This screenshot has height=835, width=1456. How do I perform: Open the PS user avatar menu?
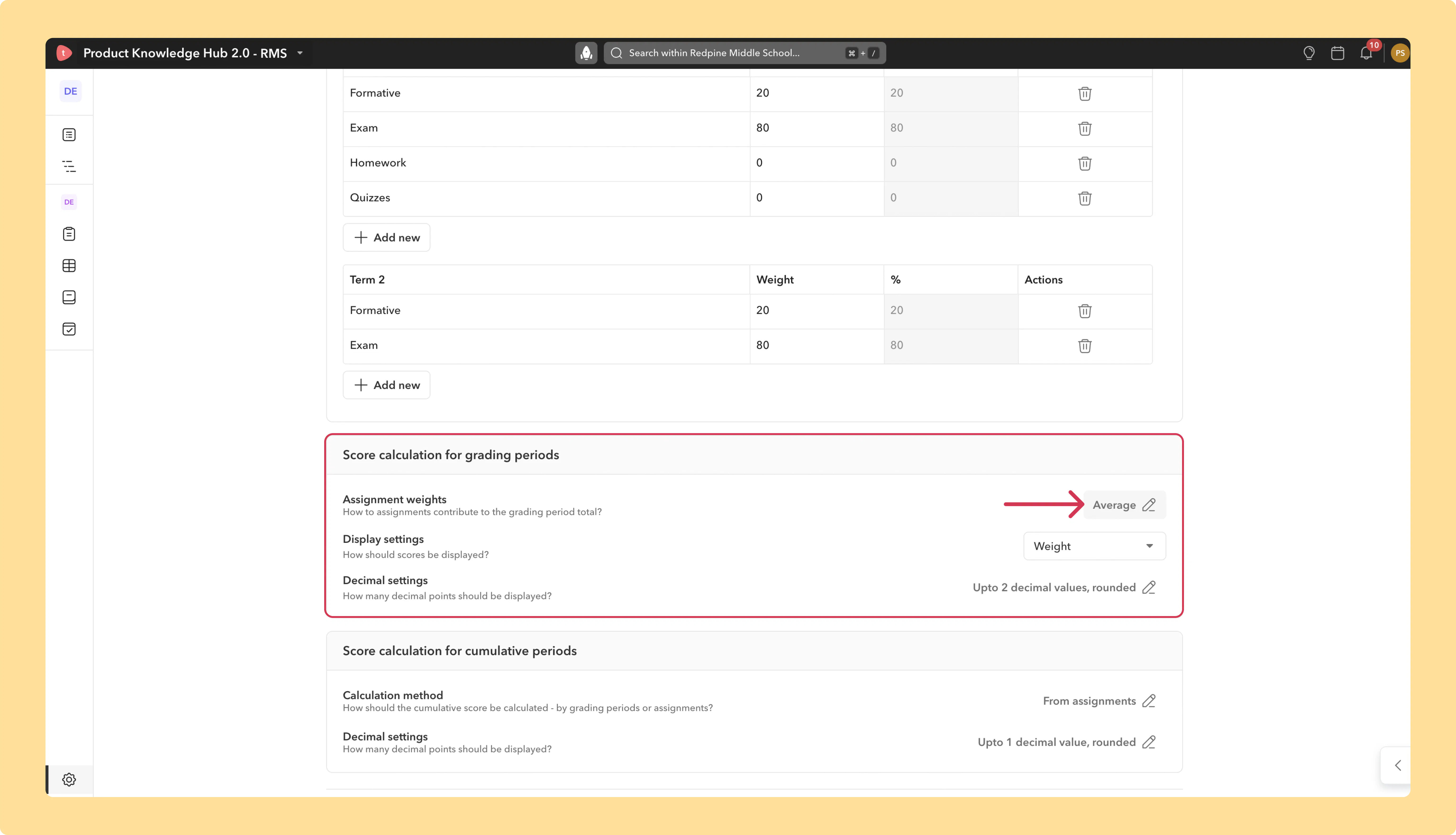click(x=1400, y=53)
